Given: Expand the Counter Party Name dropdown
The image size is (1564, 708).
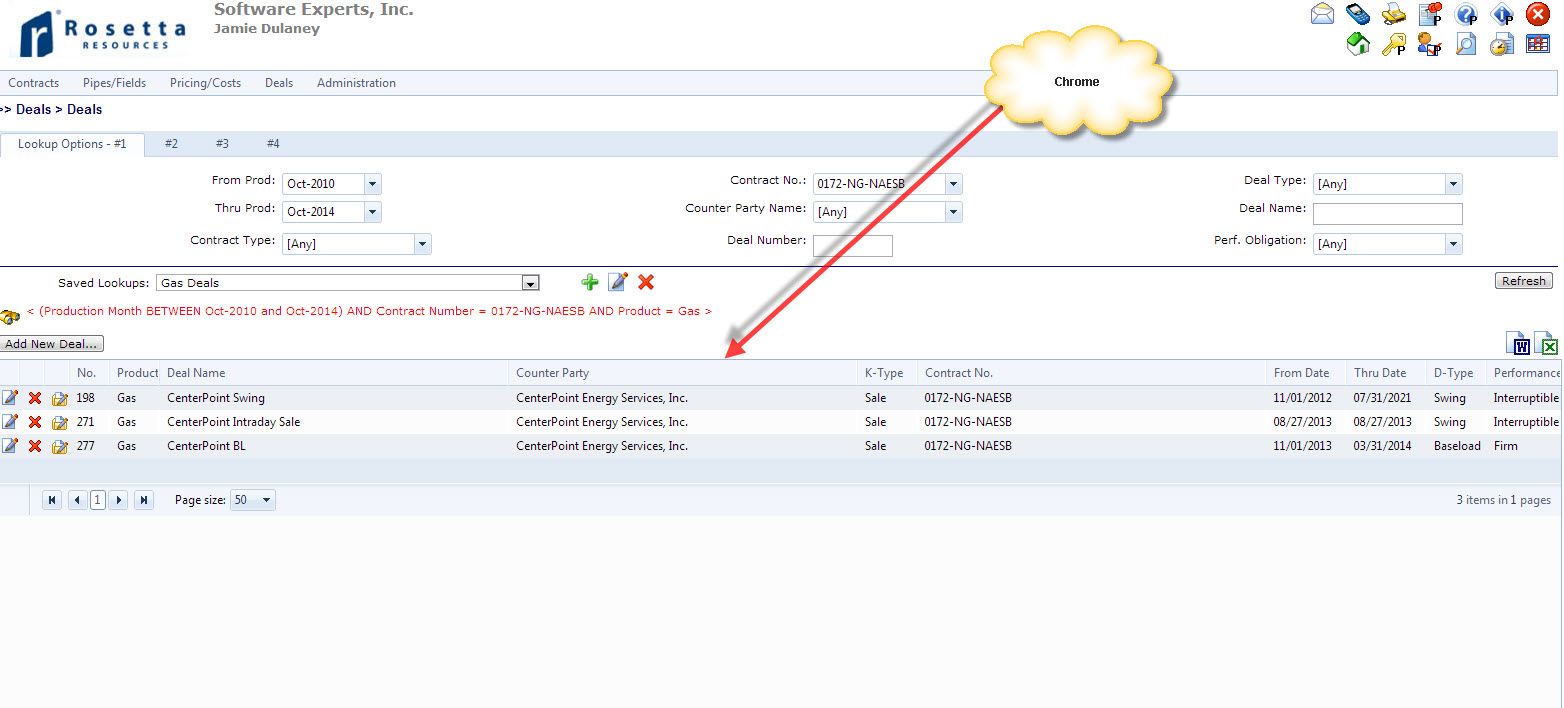Looking at the screenshot, I should pos(954,212).
